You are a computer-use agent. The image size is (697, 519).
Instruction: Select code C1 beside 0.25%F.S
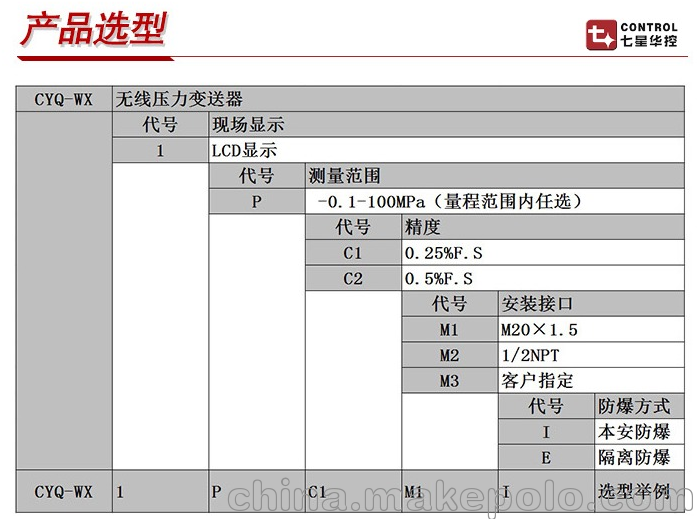pos(353,253)
